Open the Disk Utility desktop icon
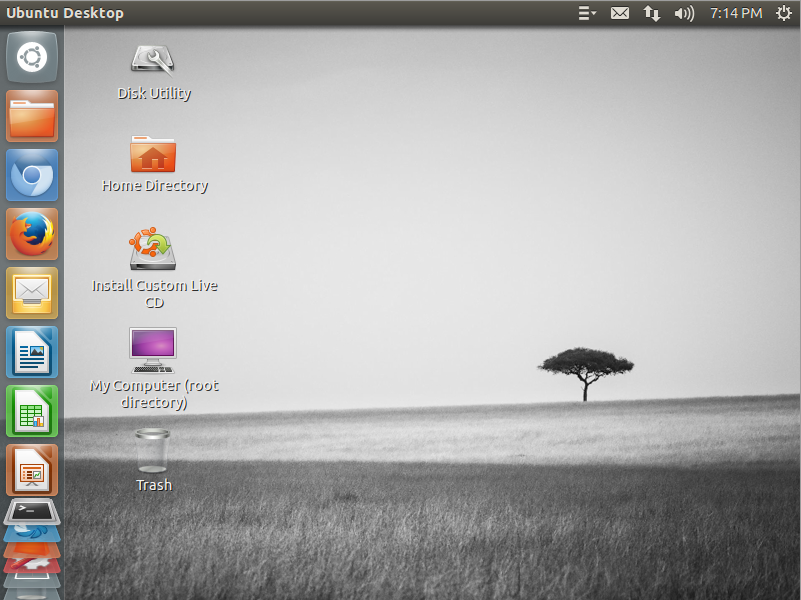Viewport: 801px width, 600px height. (153, 61)
